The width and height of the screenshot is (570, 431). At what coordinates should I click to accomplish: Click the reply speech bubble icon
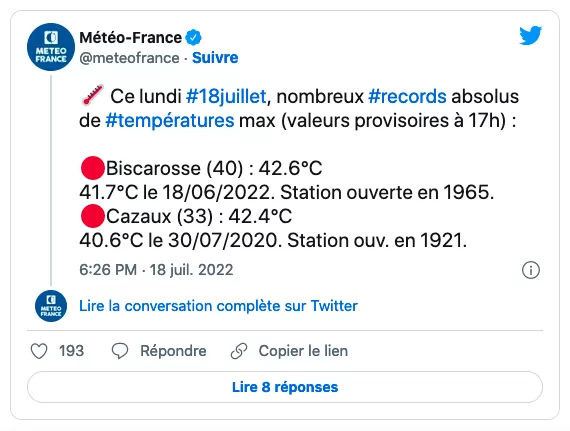coord(120,351)
